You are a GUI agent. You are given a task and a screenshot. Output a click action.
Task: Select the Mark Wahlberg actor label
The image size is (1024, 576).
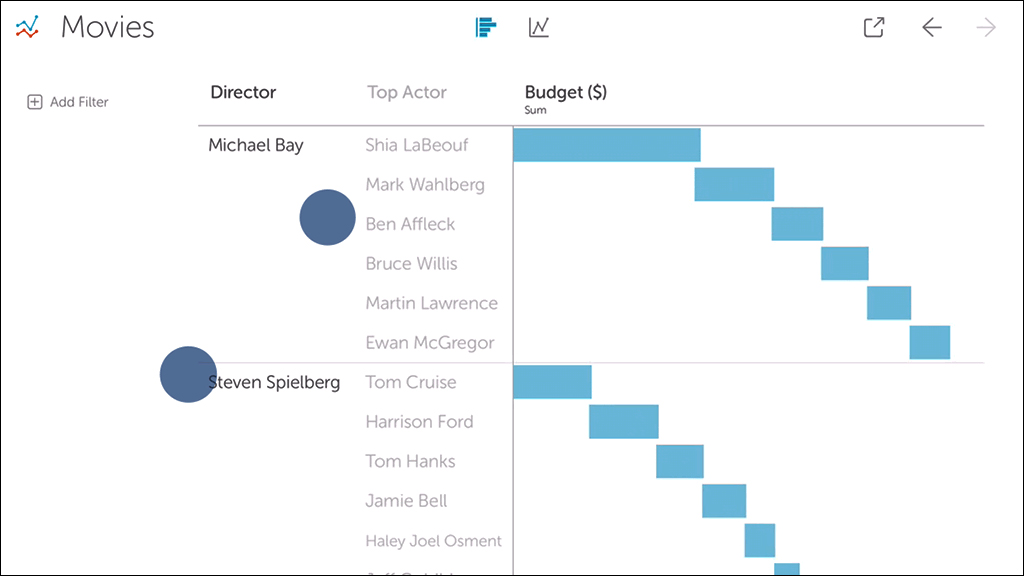(425, 184)
